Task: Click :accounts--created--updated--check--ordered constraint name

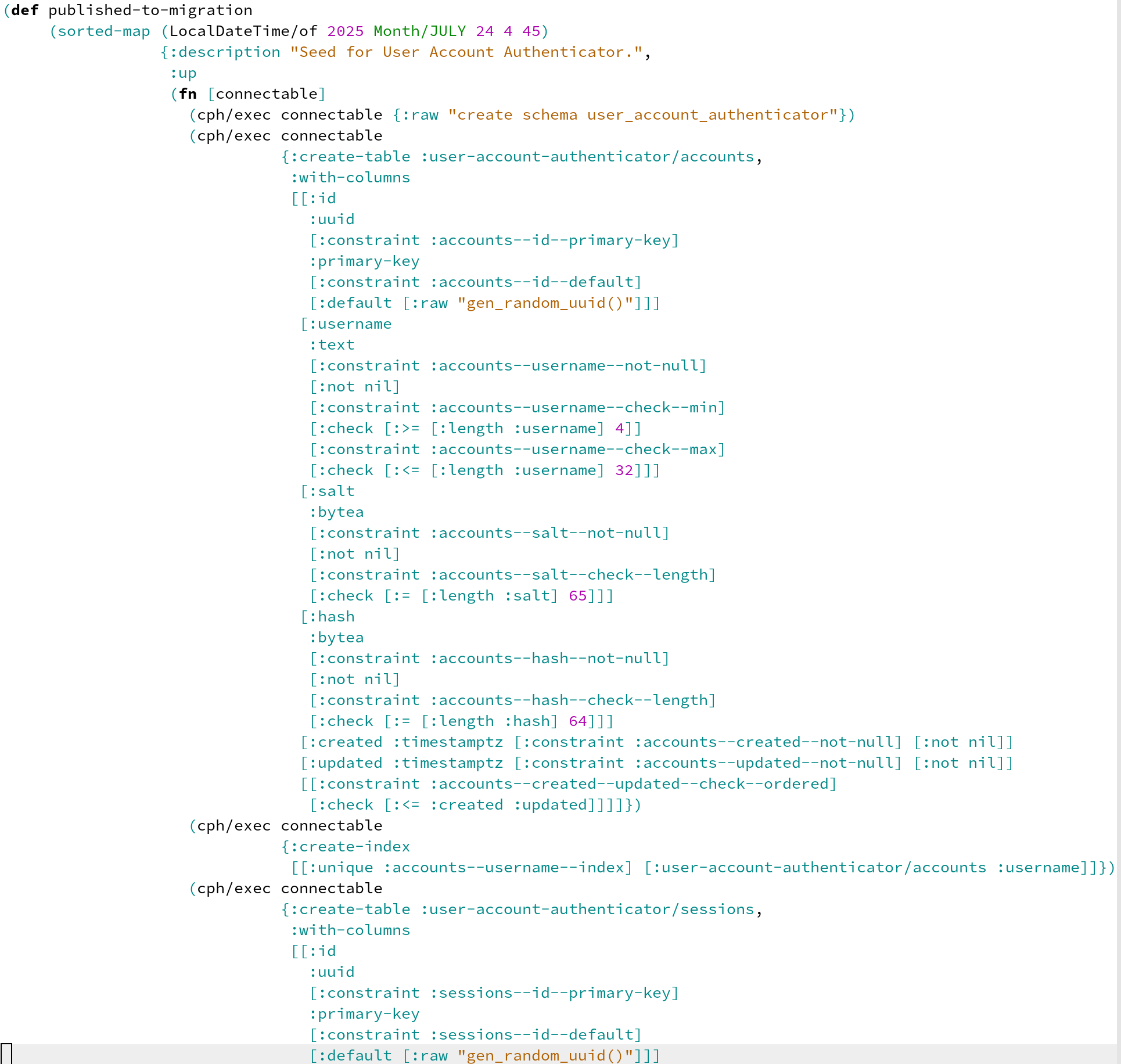Action: pyautogui.click(x=629, y=784)
